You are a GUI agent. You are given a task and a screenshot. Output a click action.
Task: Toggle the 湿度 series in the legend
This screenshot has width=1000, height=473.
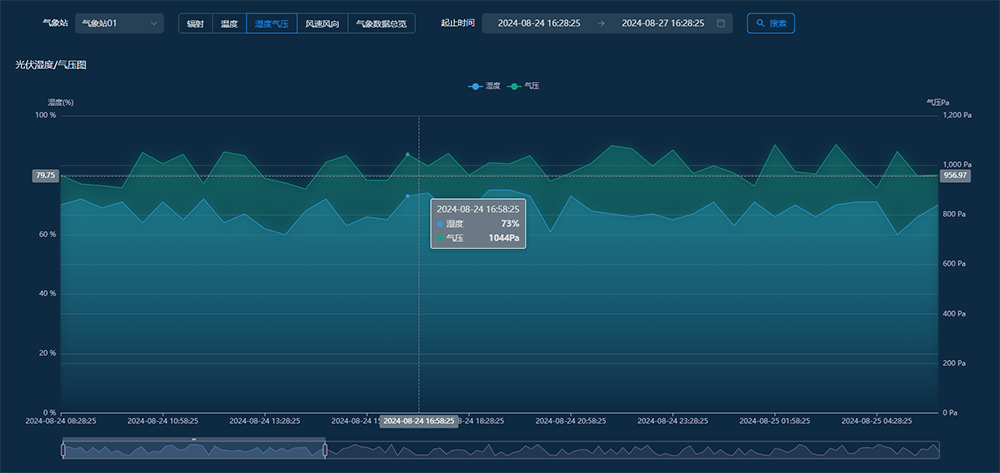(x=485, y=87)
